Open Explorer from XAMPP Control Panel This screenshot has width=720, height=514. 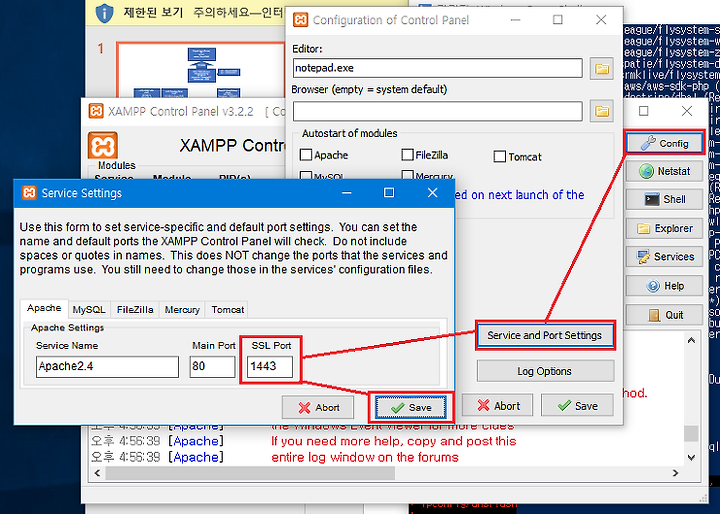click(664, 228)
